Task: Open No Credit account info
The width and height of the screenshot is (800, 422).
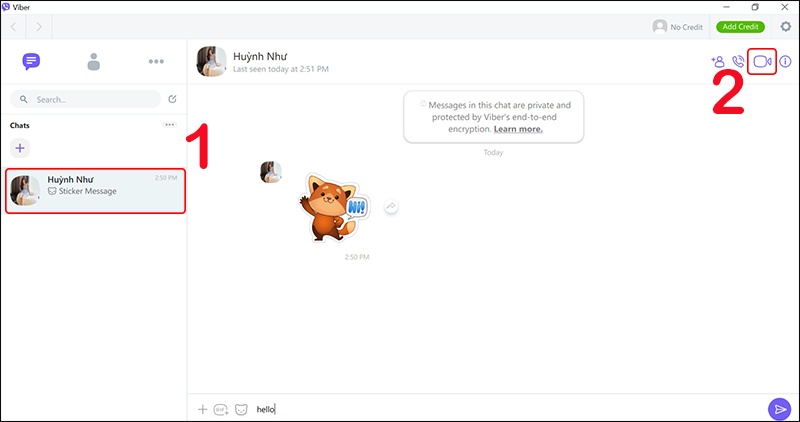Action: [x=678, y=27]
